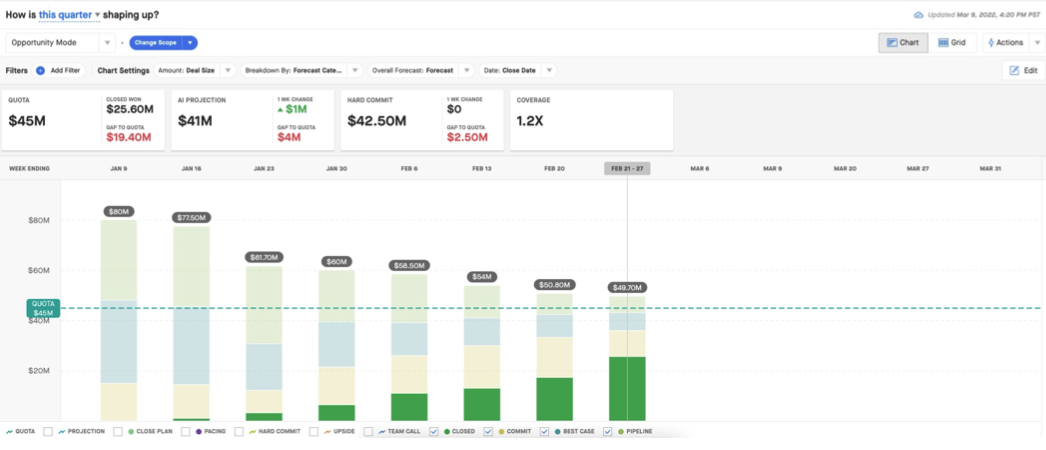
Task: Switch to Chart view
Action: click(903, 43)
